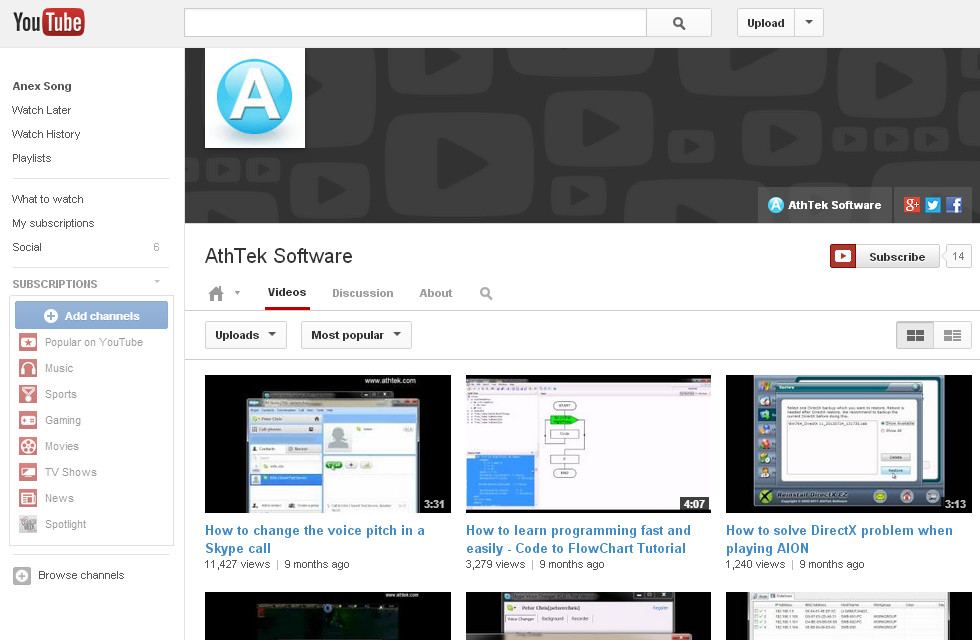
Task: Click the YouTube logo
Action: pos(49,22)
